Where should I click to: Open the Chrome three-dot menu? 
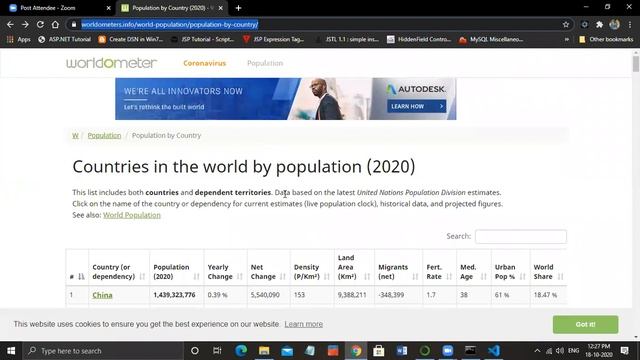[630, 24]
